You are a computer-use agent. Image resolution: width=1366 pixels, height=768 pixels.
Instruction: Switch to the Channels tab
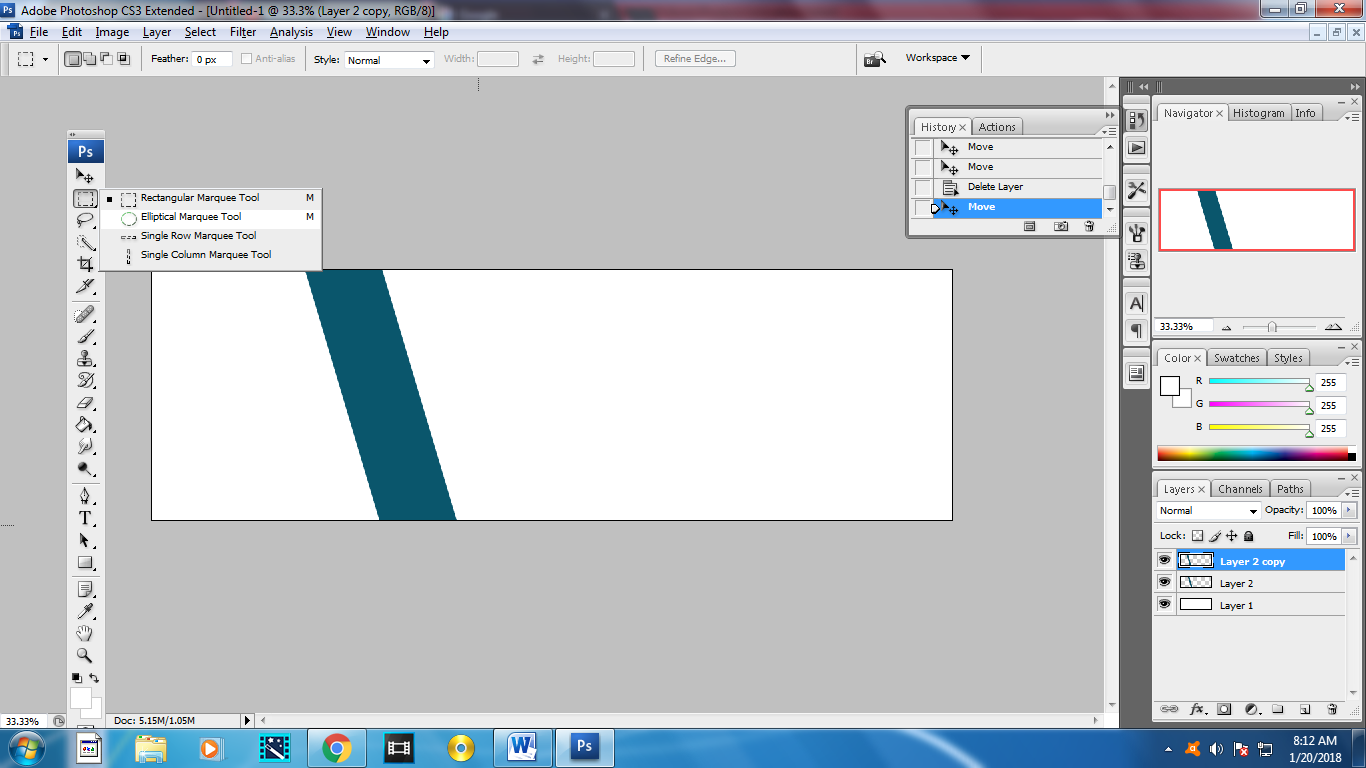pyautogui.click(x=1240, y=489)
